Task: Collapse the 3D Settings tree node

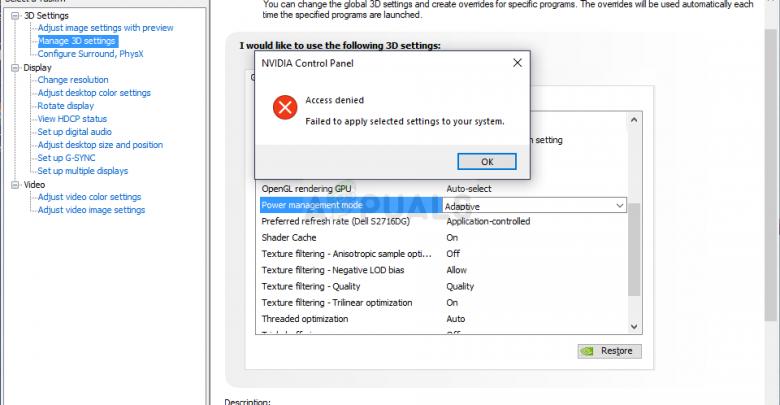Action: [x=14, y=15]
